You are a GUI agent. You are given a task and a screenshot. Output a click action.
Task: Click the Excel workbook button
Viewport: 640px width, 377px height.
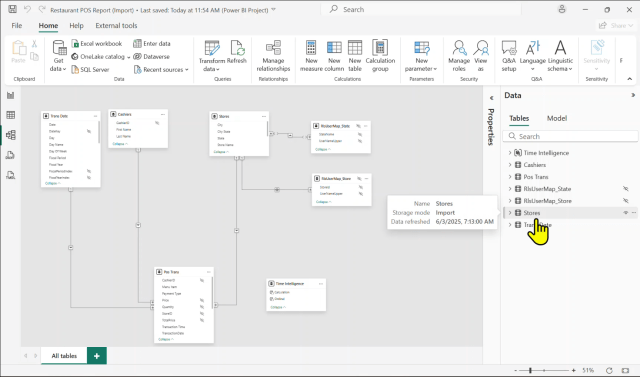pyautogui.click(x=97, y=44)
